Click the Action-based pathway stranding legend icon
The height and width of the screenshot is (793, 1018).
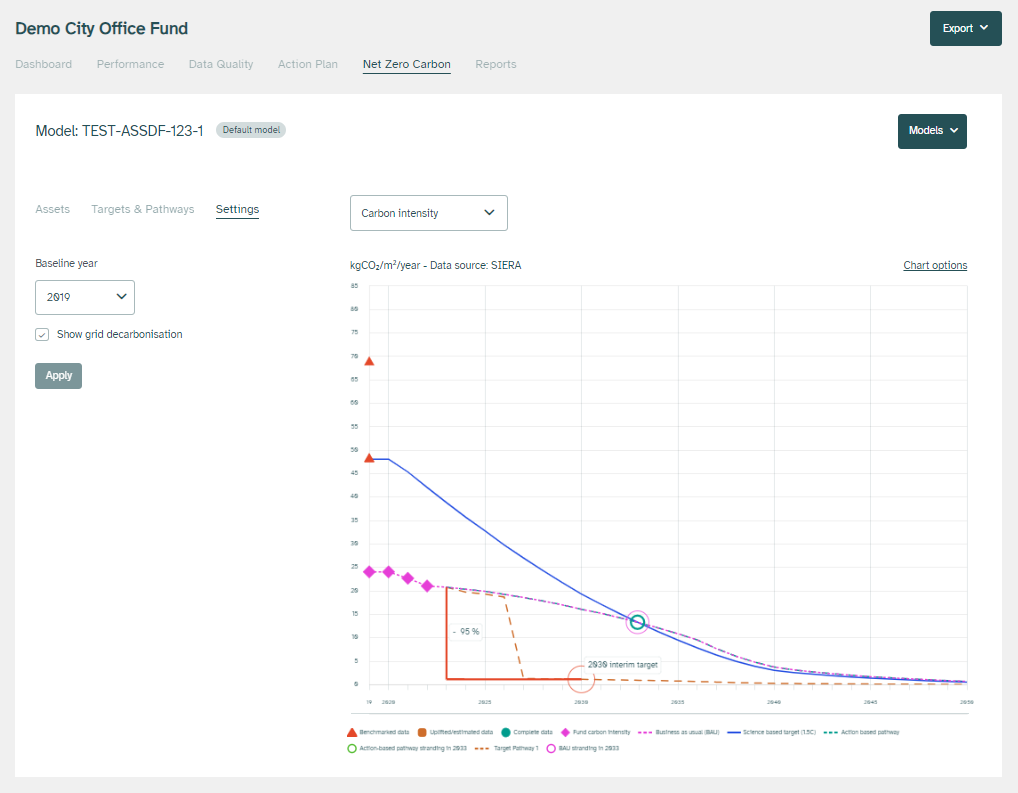coord(351,748)
